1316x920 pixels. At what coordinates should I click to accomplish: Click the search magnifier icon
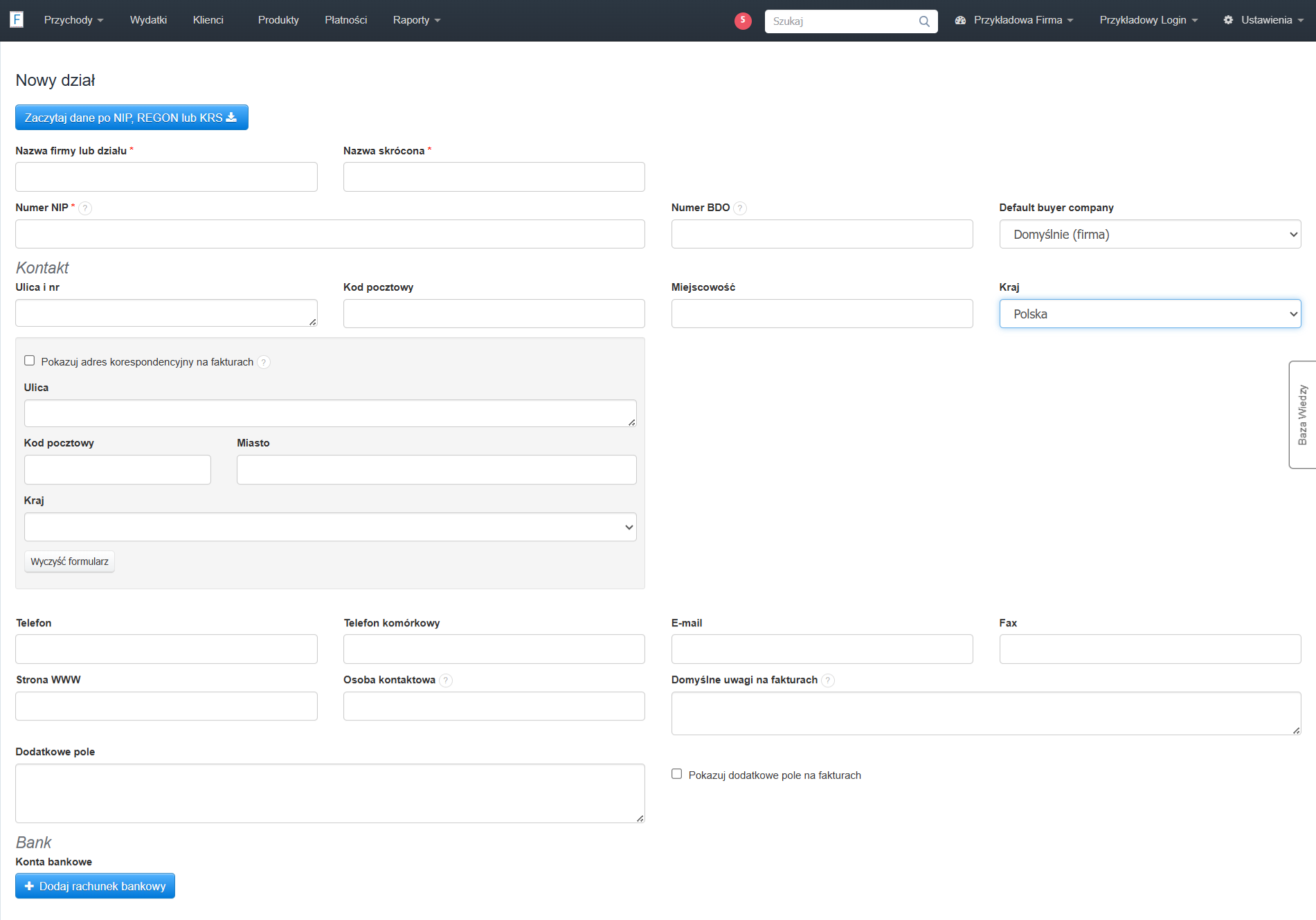point(923,21)
